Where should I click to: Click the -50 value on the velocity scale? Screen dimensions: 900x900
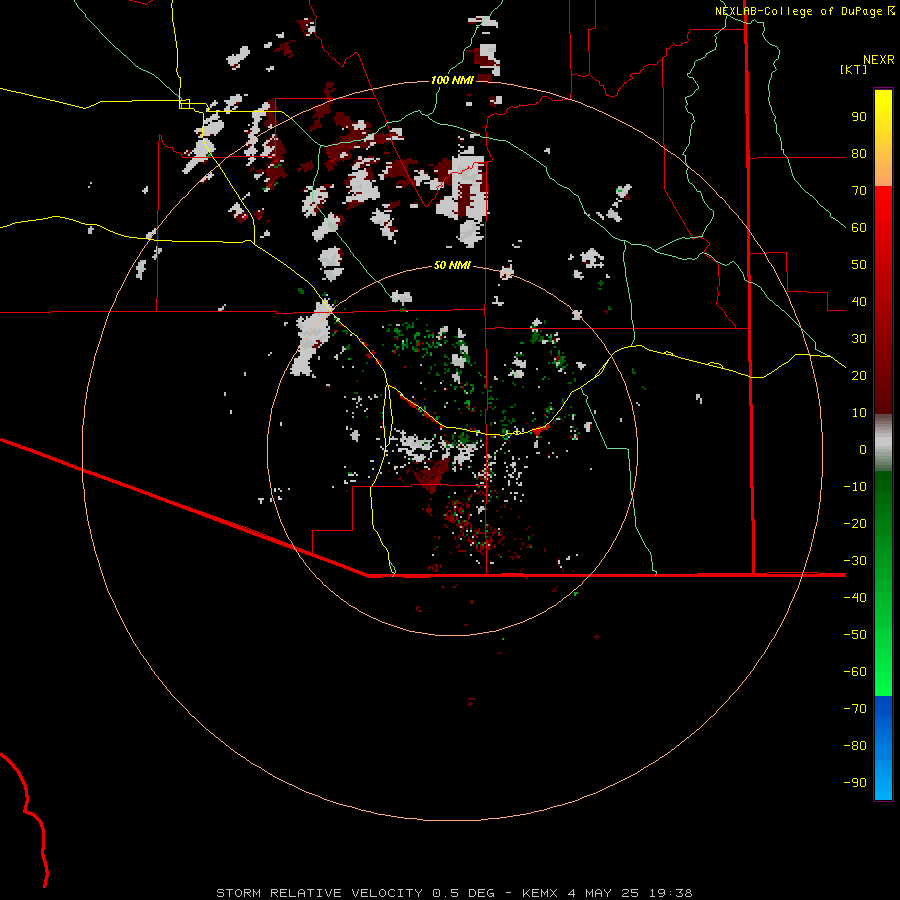pyautogui.click(x=855, y=634)
